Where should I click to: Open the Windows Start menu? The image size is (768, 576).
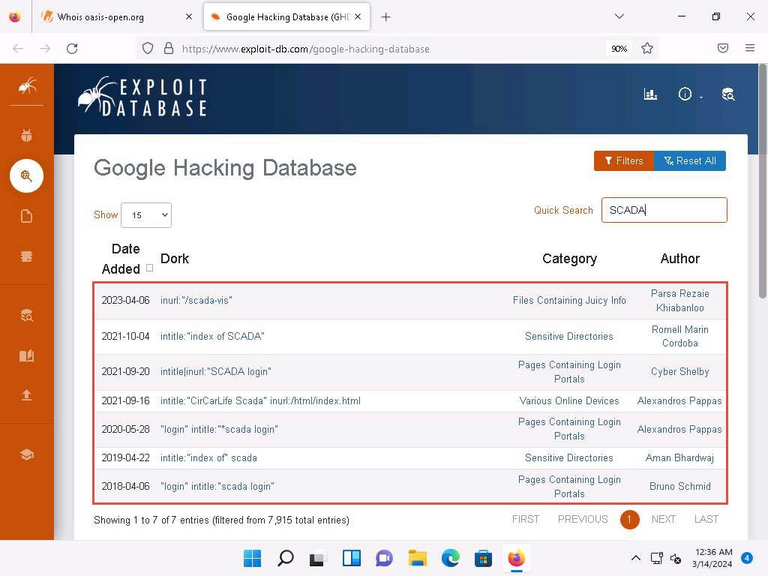point(252,558)
